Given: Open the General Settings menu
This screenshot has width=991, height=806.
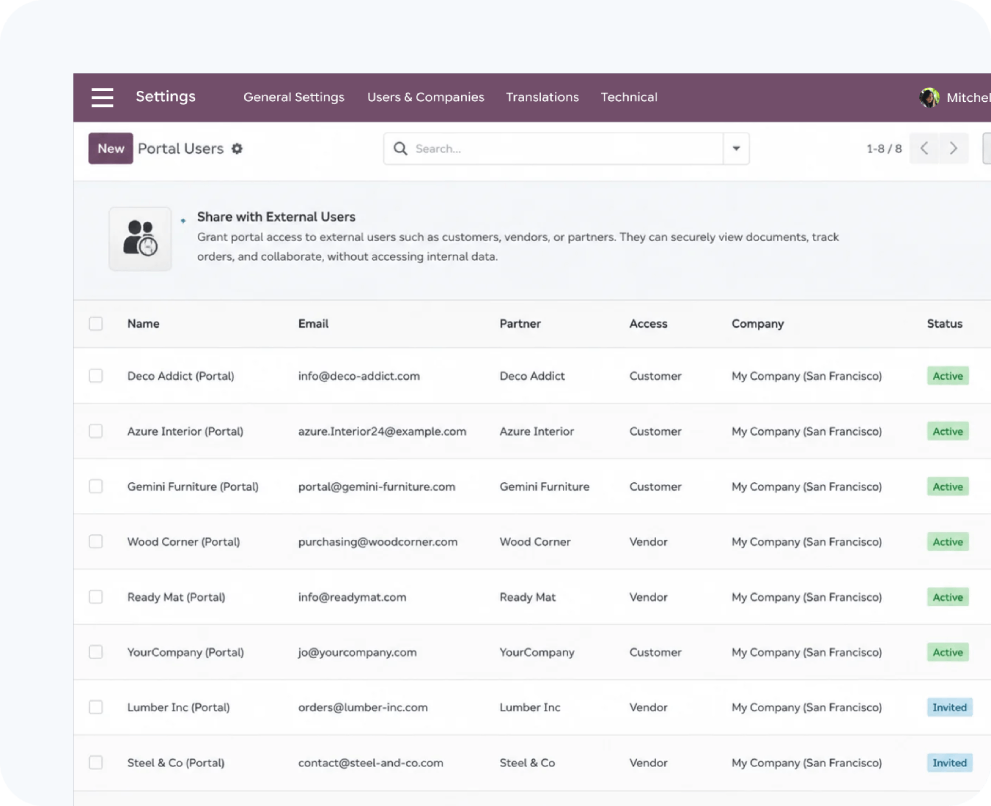Looking at the screenshot, I should [294, 97].
